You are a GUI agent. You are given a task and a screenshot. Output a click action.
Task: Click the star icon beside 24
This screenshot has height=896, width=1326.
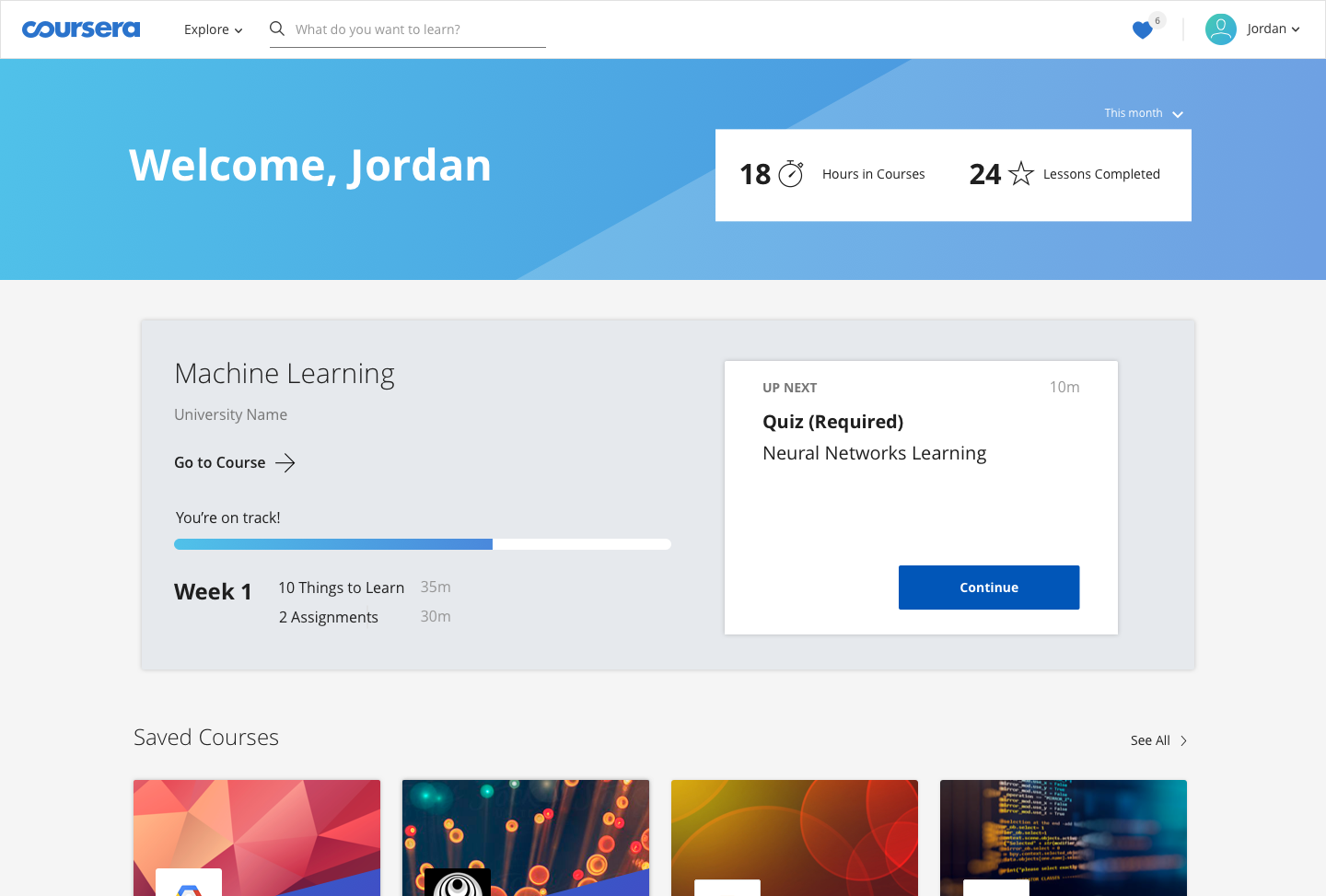(1021, 173)
